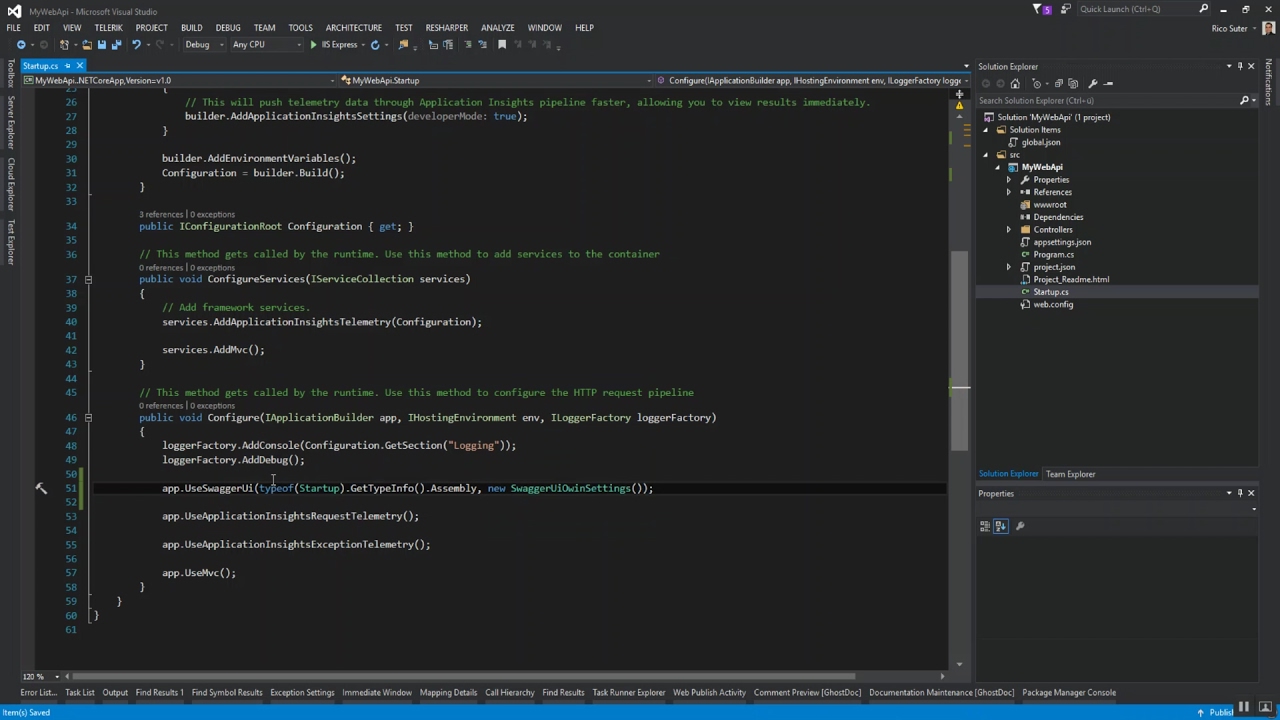The width and height of the screenshot is (1280, 720).
Task: Toggle the Alphabetical sort in Properties panel
Action: (1001, 526)
